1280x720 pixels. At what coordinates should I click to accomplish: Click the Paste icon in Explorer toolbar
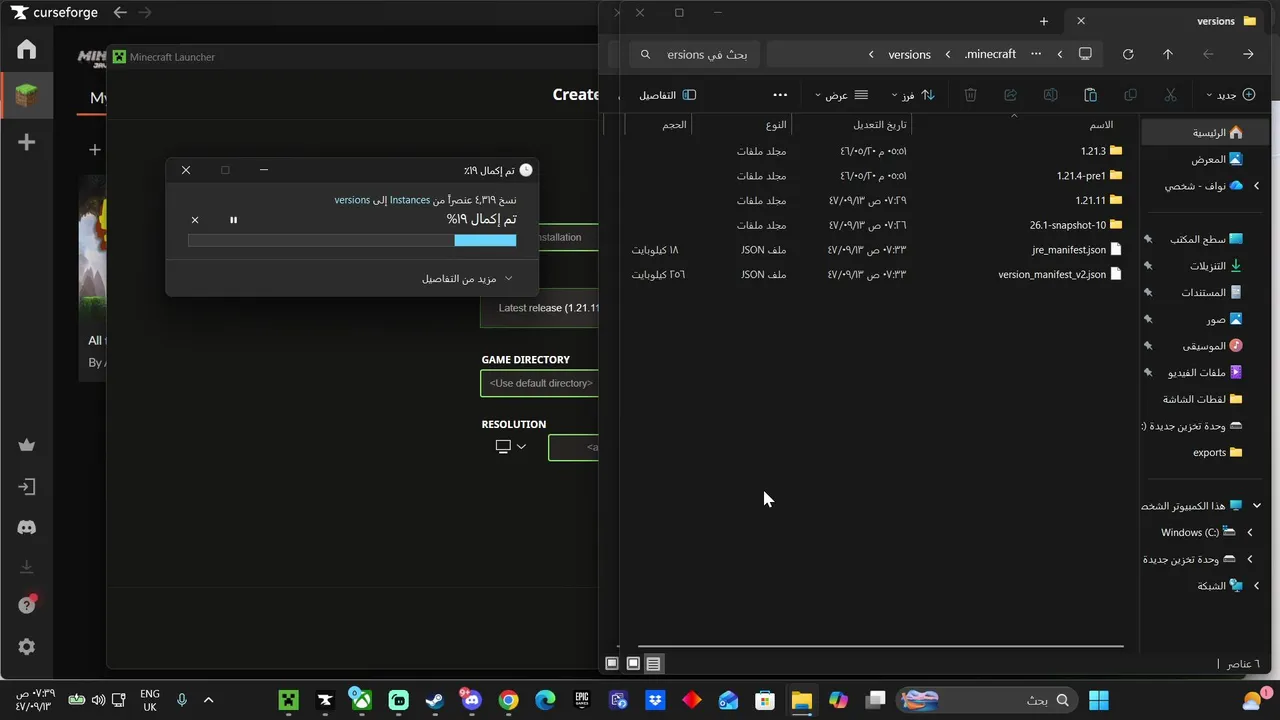pos(1090,95)
